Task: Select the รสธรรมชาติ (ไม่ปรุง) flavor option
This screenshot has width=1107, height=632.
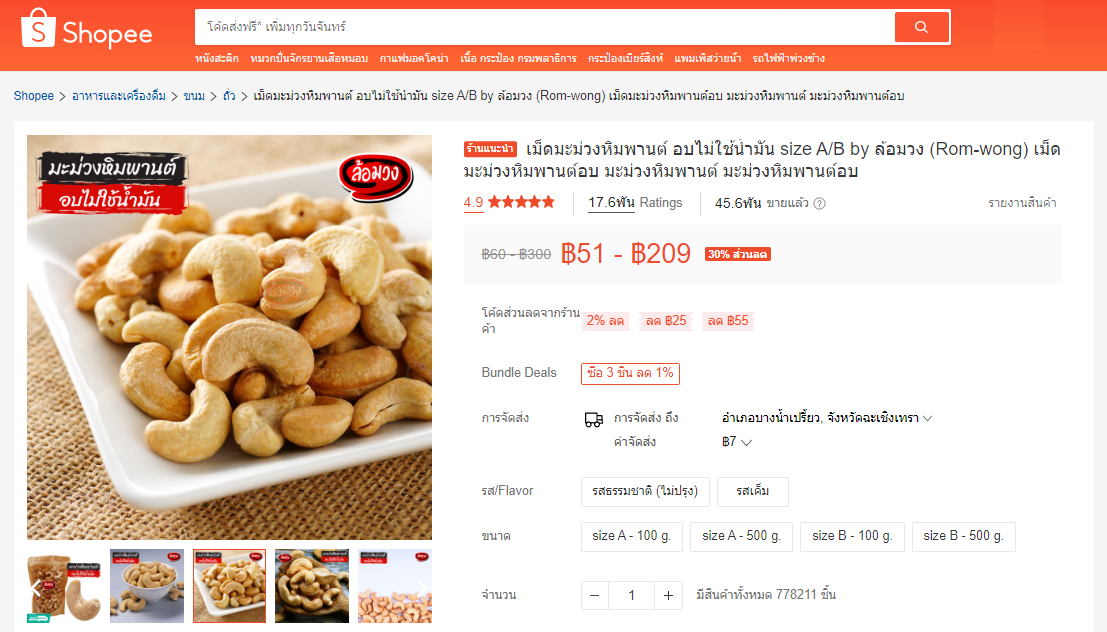Action: (x=645, y=491)
